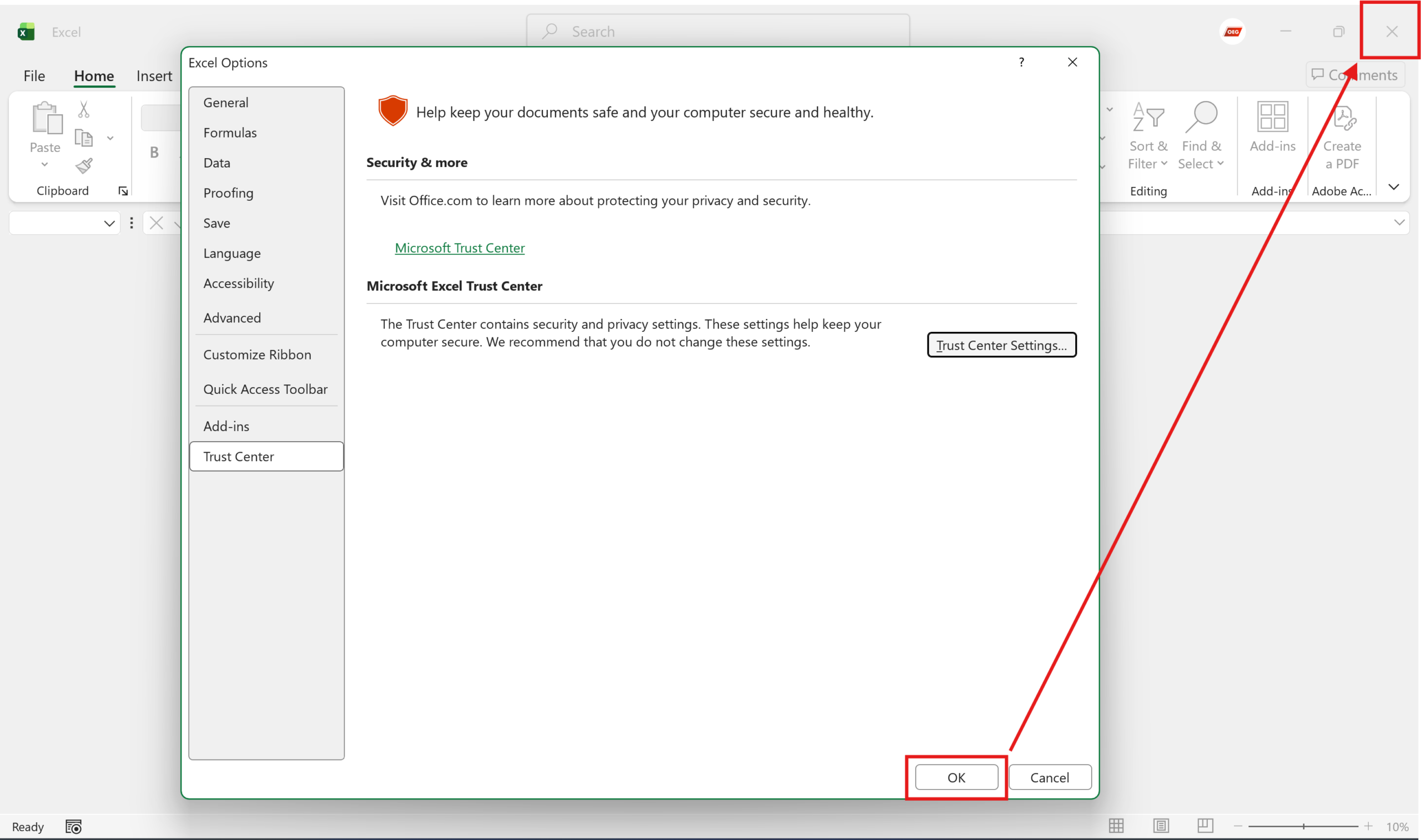
Task: Toggle Bold formatting button
Action: (x=154, y=152)
